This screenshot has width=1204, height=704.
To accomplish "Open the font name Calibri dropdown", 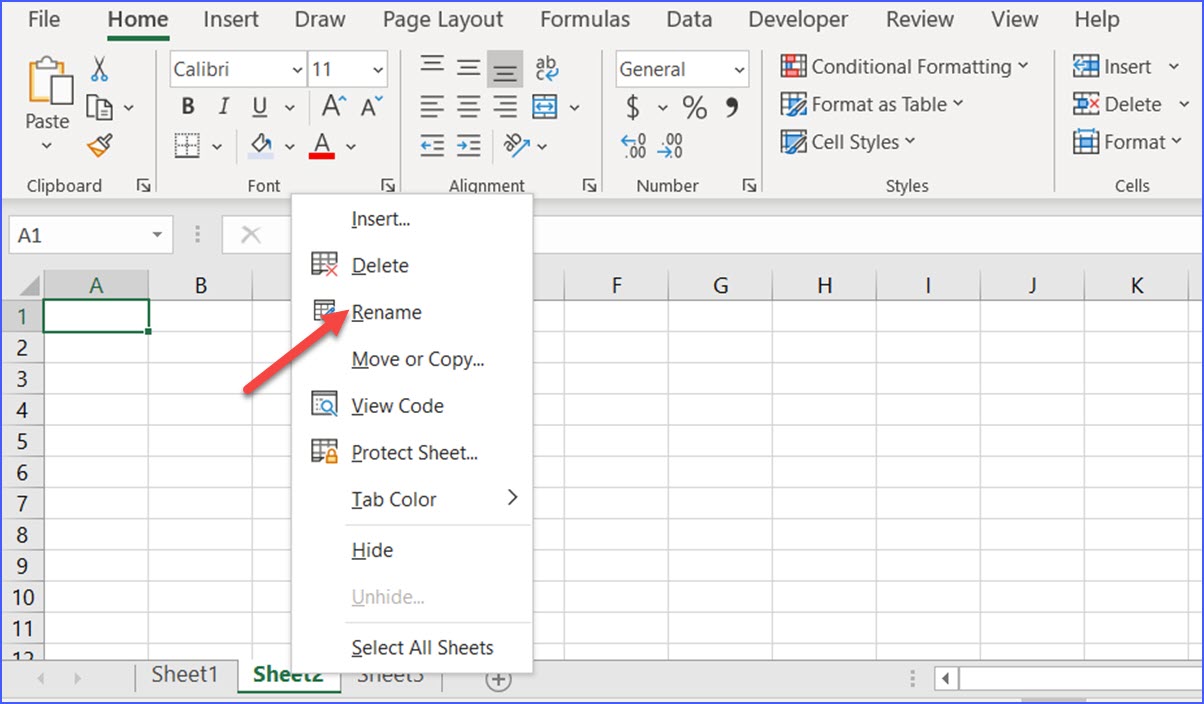I will pos(297,70).
